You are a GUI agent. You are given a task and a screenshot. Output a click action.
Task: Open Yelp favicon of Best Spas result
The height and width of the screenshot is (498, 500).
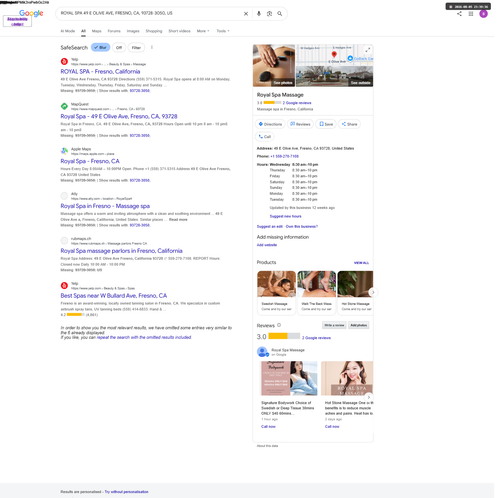[x=64, y=285]
